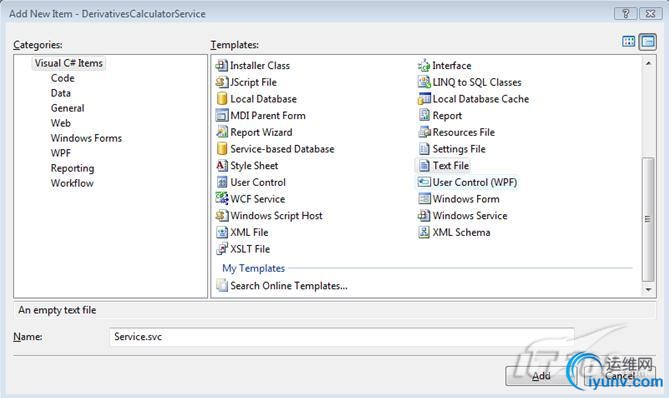669x398 pixels.
Task: Click the My Templates section header
Action: point(253,268)
